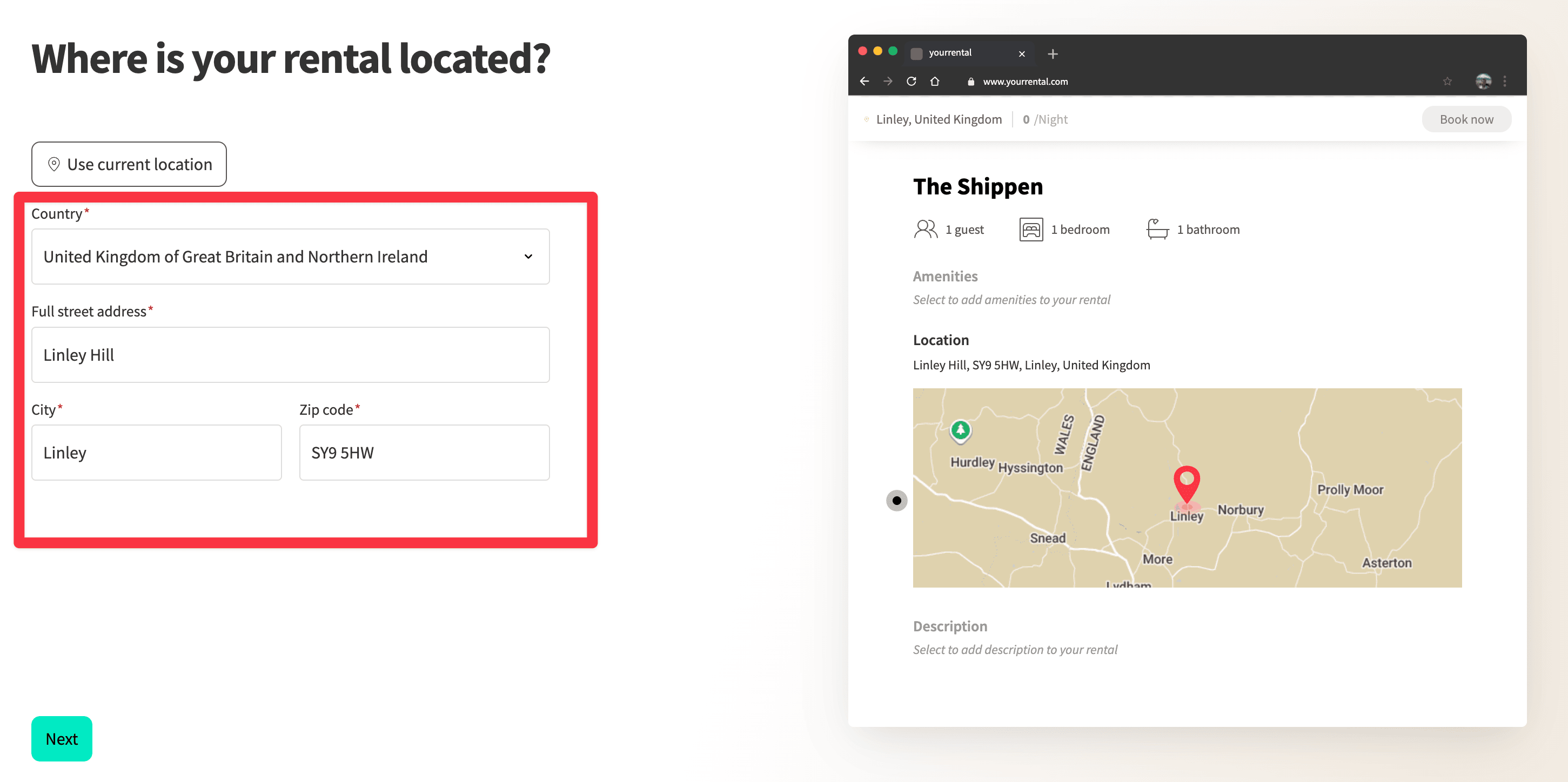Viewport: 1568px width, 782px height.
Task: Click the Use current location button
Action: tap(129, 164)
